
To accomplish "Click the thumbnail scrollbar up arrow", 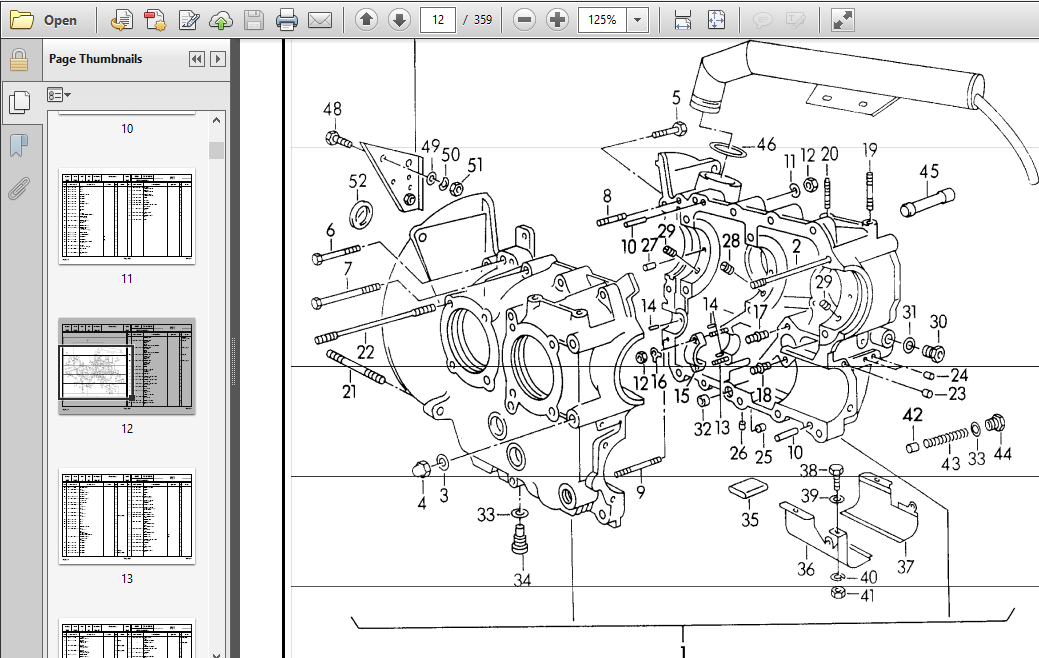I will pos(217,120).
